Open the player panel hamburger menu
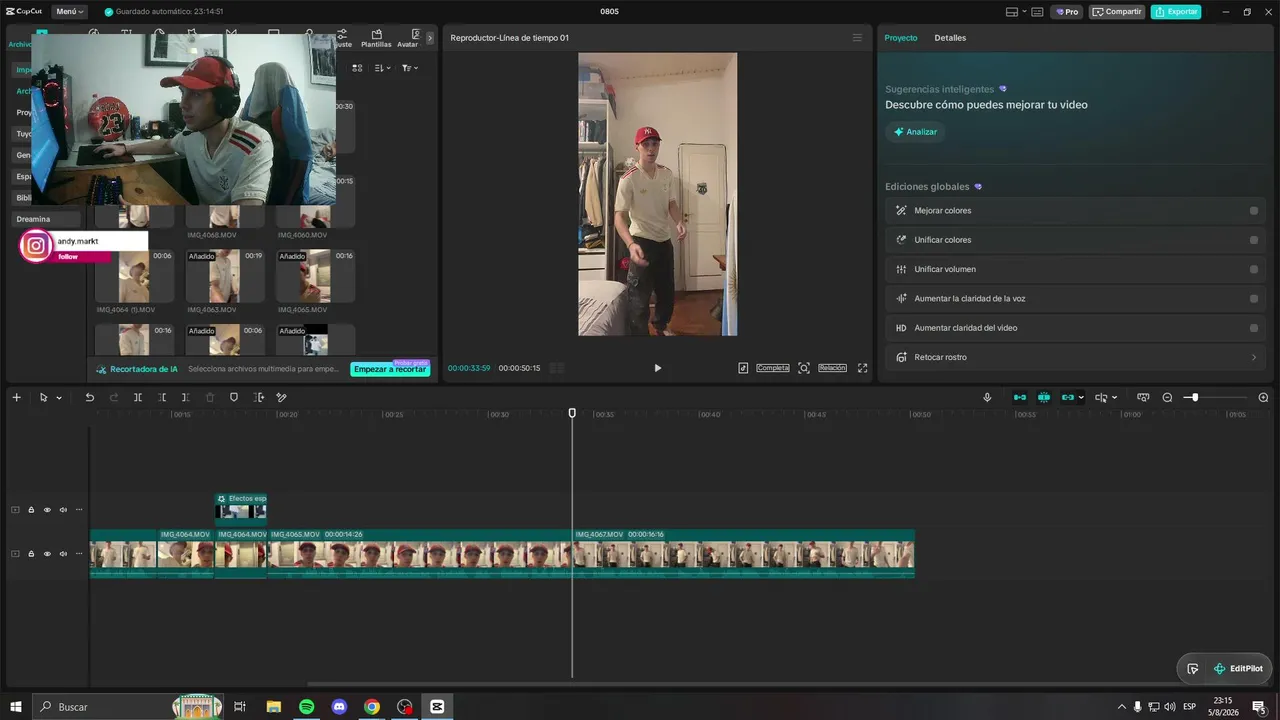 (x=857, y=38)
